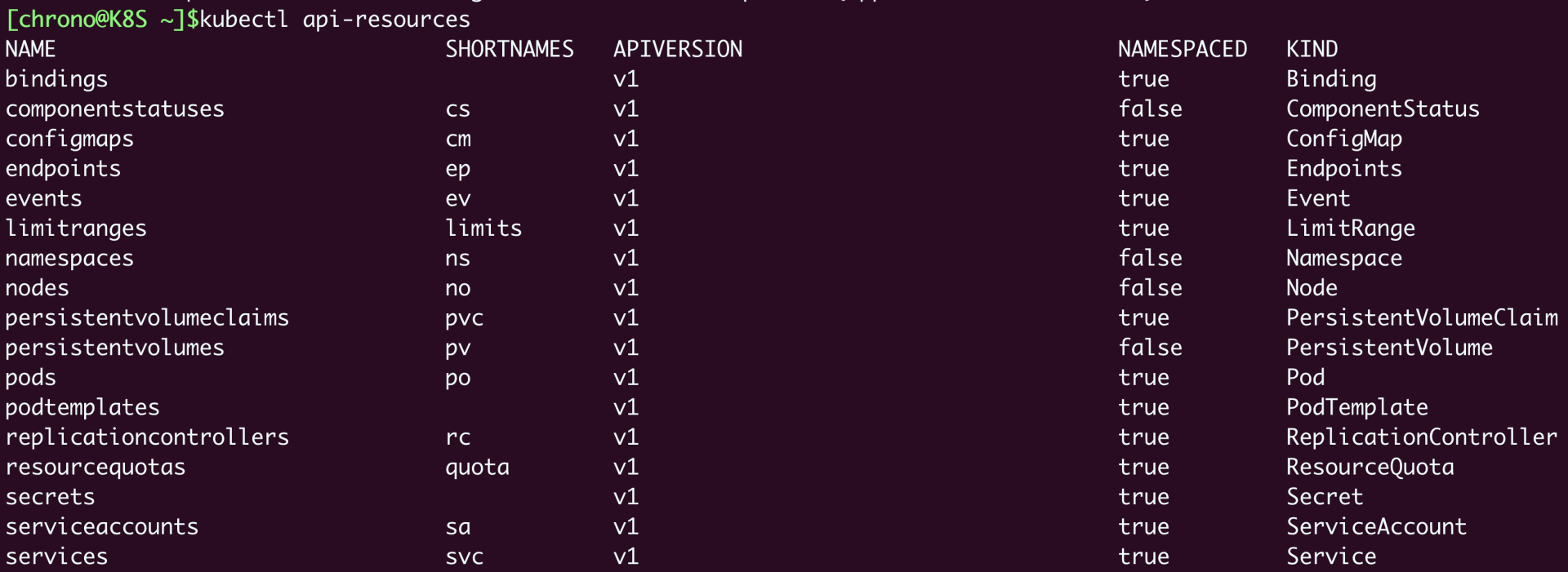Click the persistentvolumeclaims resource name
The image size is (1568, 572).
click(x=147, y=317)
